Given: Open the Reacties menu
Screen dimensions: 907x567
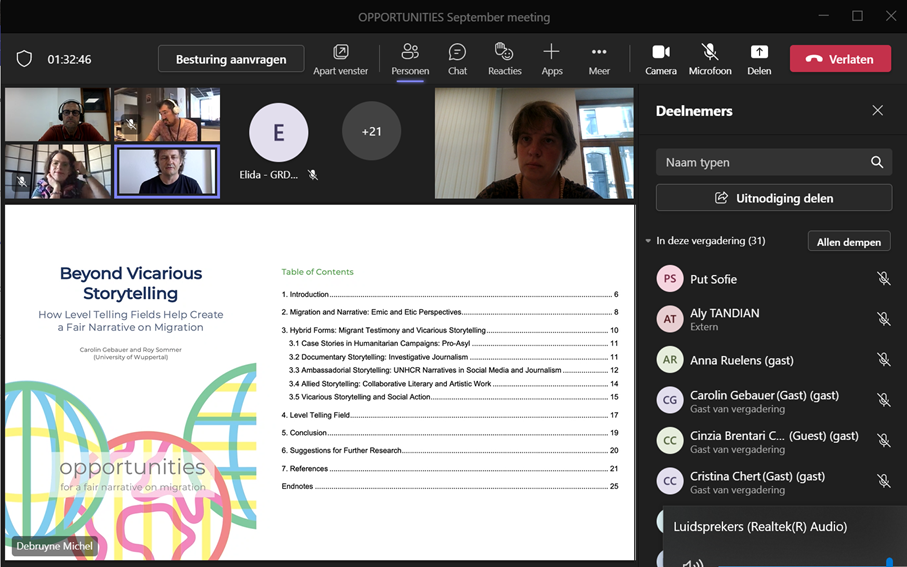Looking at the screenshot, I should coord(504,59).
